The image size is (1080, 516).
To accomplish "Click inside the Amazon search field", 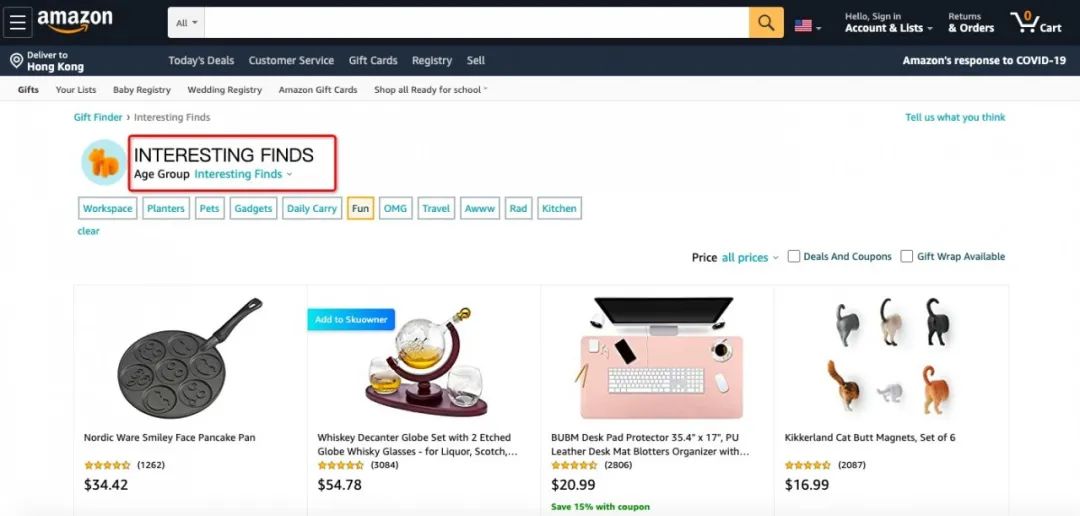I will click(477, 23).
